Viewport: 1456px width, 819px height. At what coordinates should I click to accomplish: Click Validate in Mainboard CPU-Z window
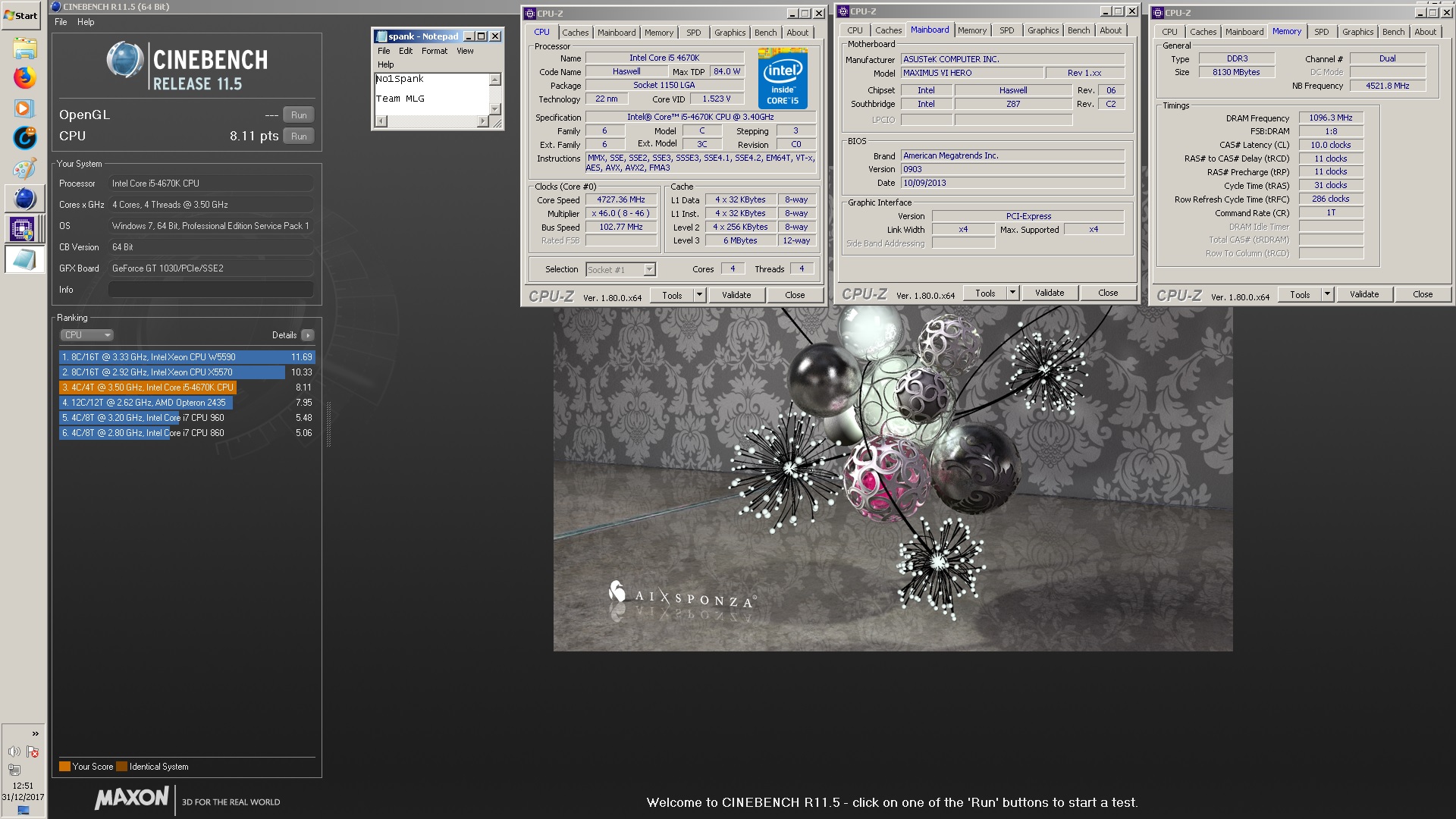[1050, 293]
